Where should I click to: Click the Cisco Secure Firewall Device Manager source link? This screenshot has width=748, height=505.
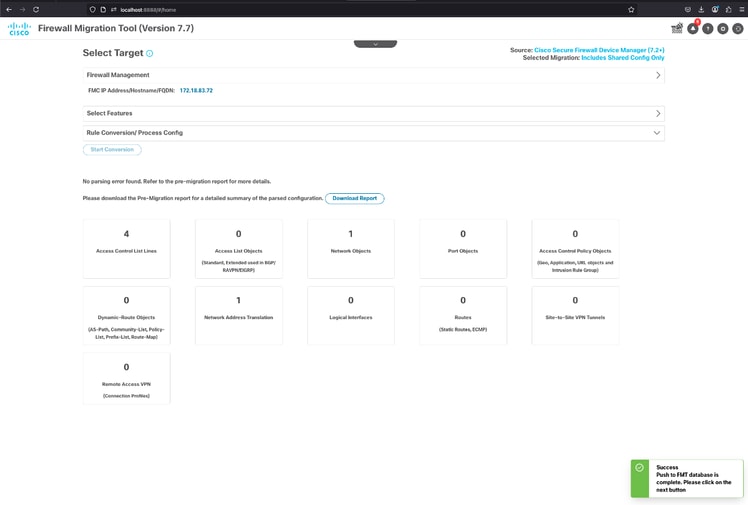pos(599,50)
